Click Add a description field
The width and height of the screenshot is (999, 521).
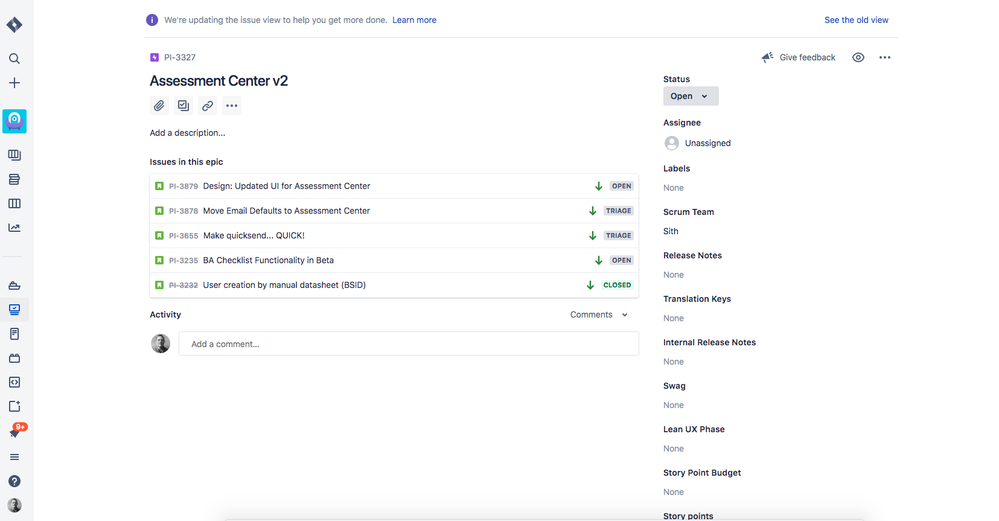[x=187, y=132]
